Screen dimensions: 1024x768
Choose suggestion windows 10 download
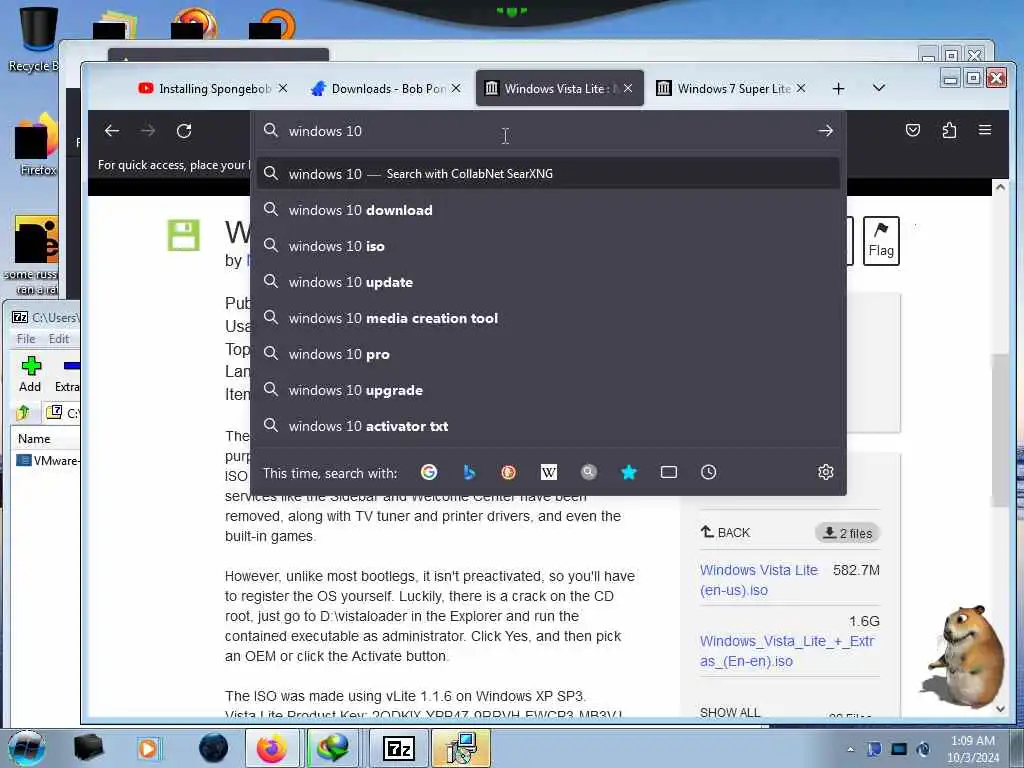pyautogui.click(x=549, y=210)
